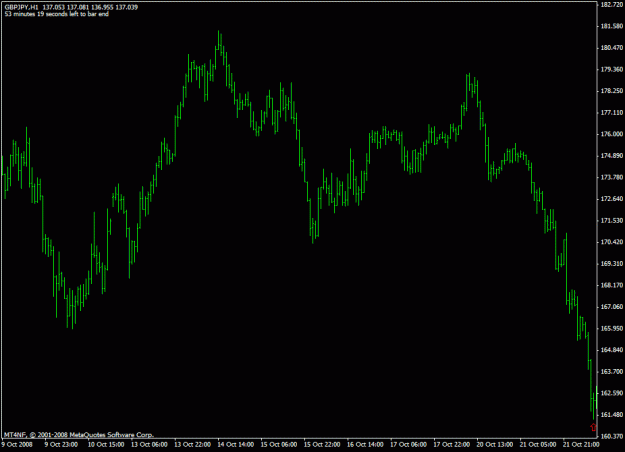
Task: Click the 165.950 price axis label
Action: click(x=611, y=328)
